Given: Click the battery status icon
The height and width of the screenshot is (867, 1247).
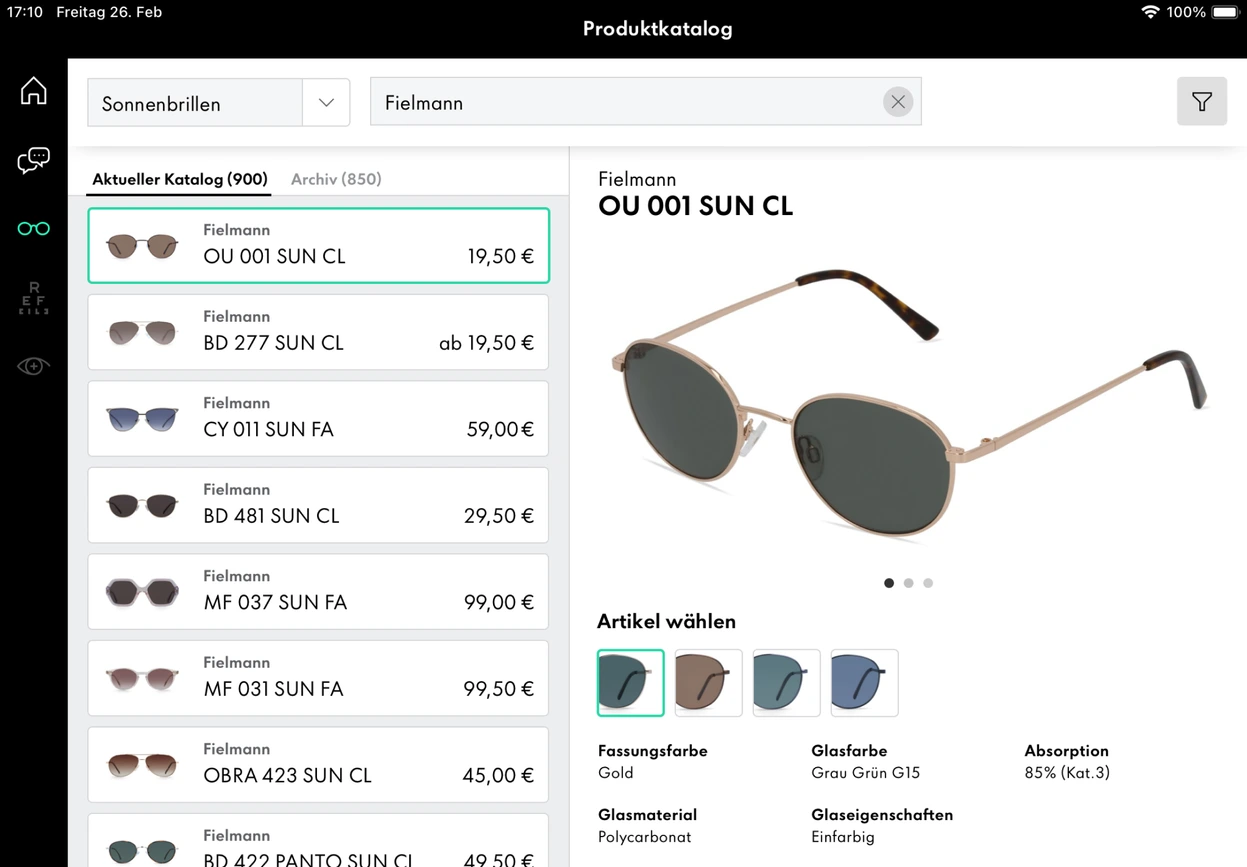Looking at the screenshot, I should (1225, 12).
